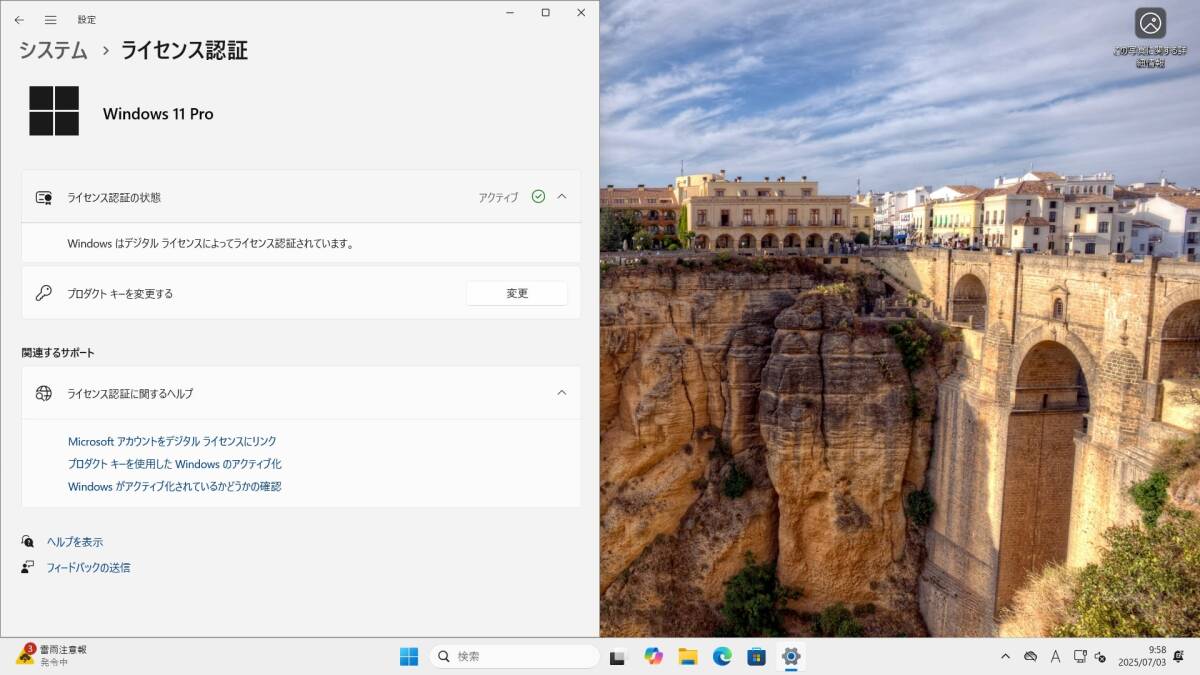Open the network status tray icon
The width and height of the screenshot is (1200, 675).
pos(1080,656)
